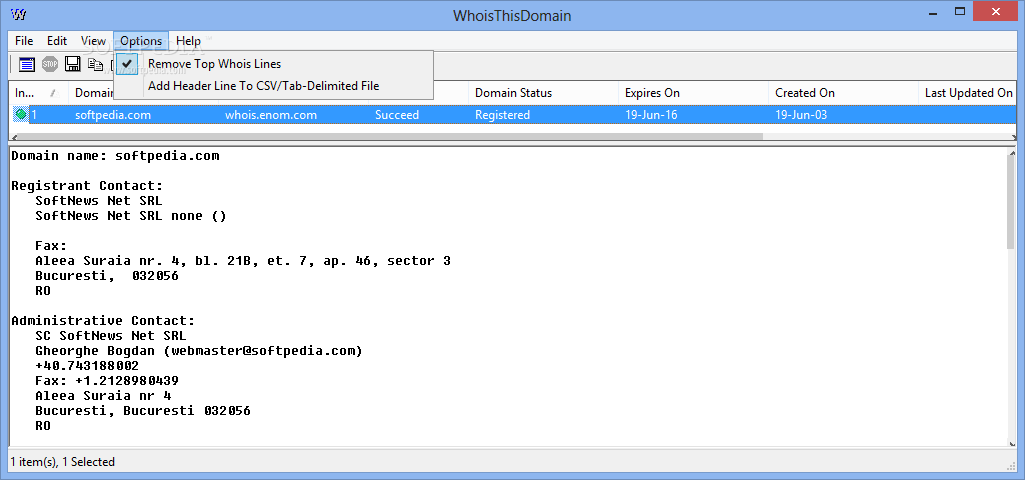This screenshot has height=480, width=1025.
Task: Open the File menu
Action: coord(24,41)
